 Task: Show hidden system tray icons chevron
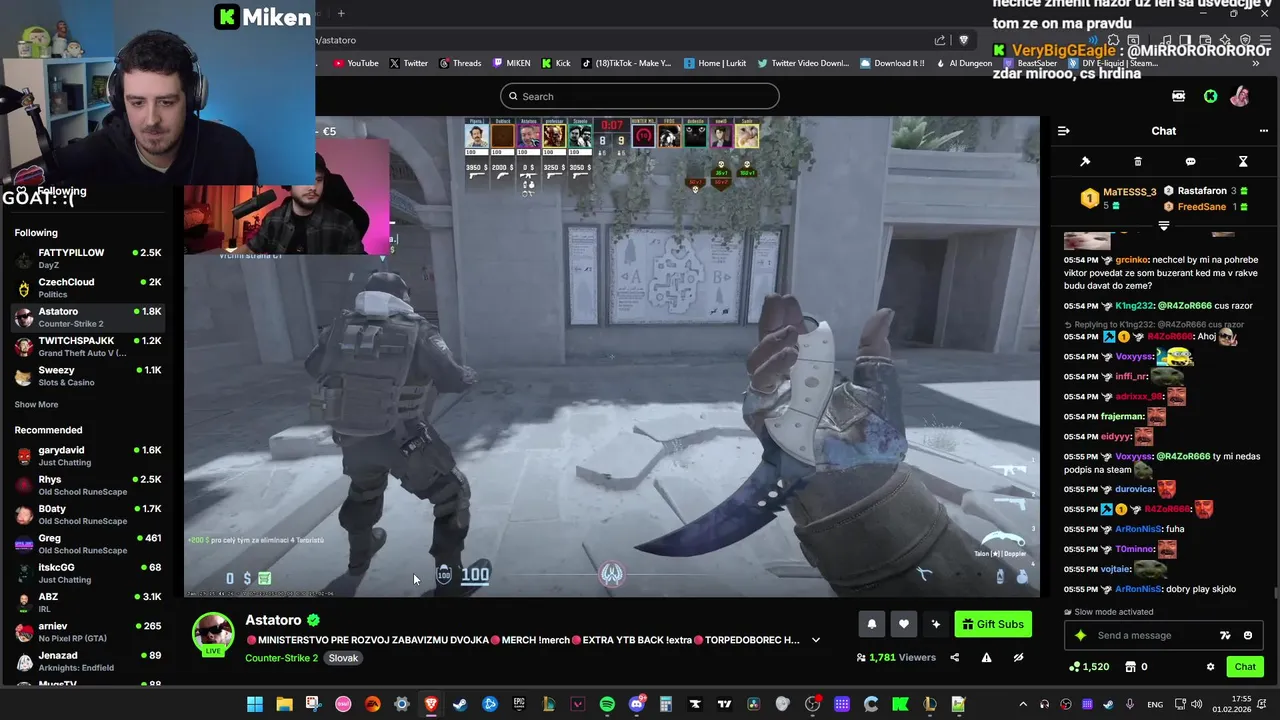pyautogui.click(x=1023, y=705)
